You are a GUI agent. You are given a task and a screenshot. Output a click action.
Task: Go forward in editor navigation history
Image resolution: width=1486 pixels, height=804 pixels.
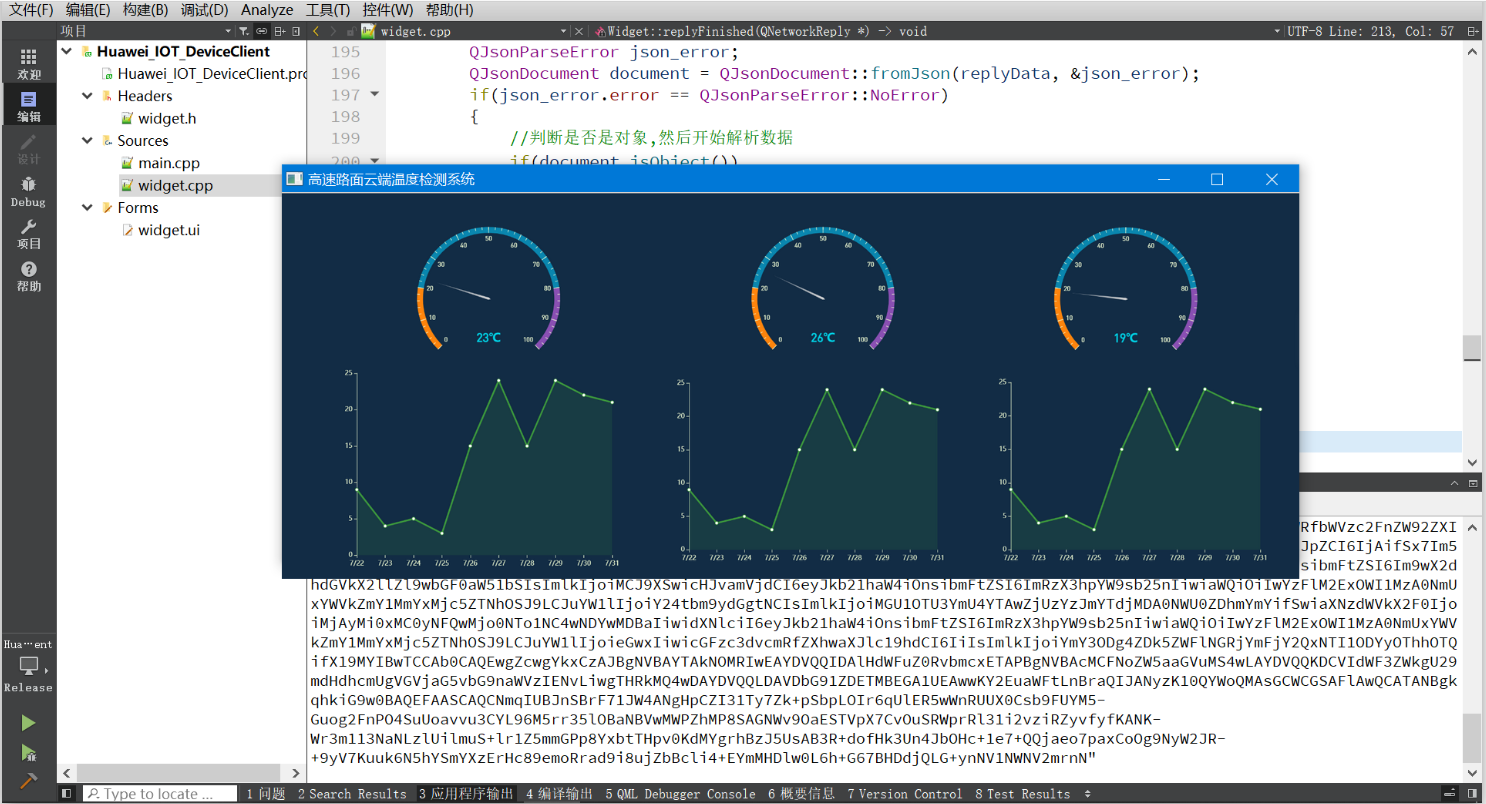(334, 31)
